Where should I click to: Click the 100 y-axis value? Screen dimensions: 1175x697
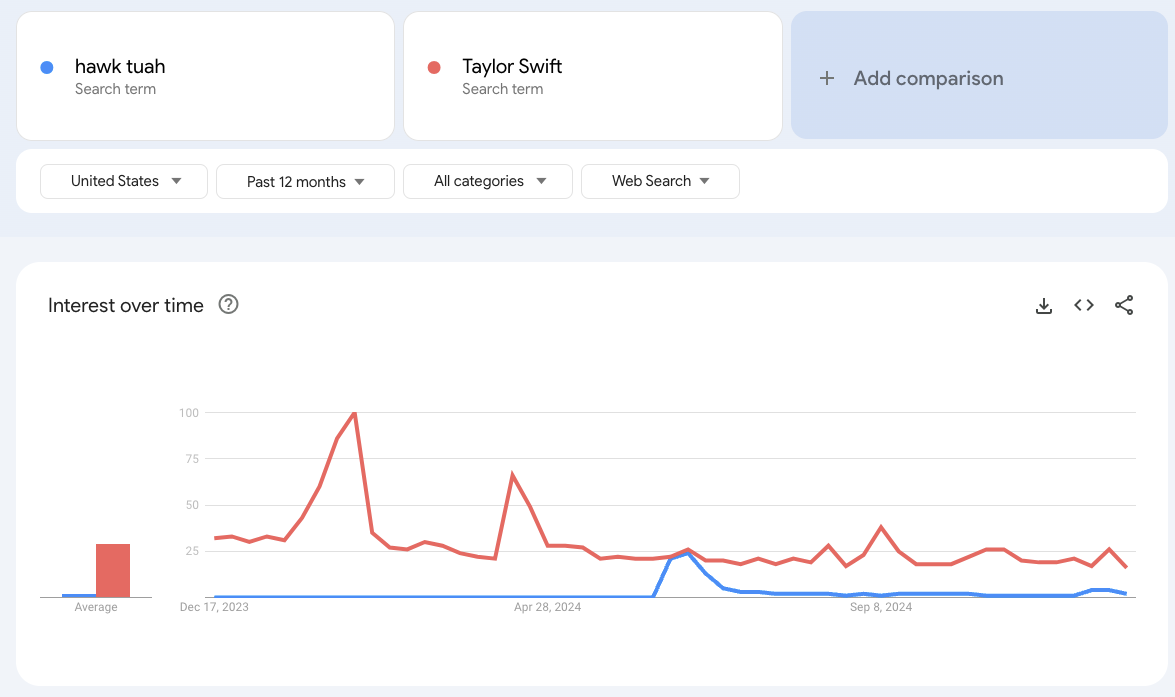click(189, 413)
